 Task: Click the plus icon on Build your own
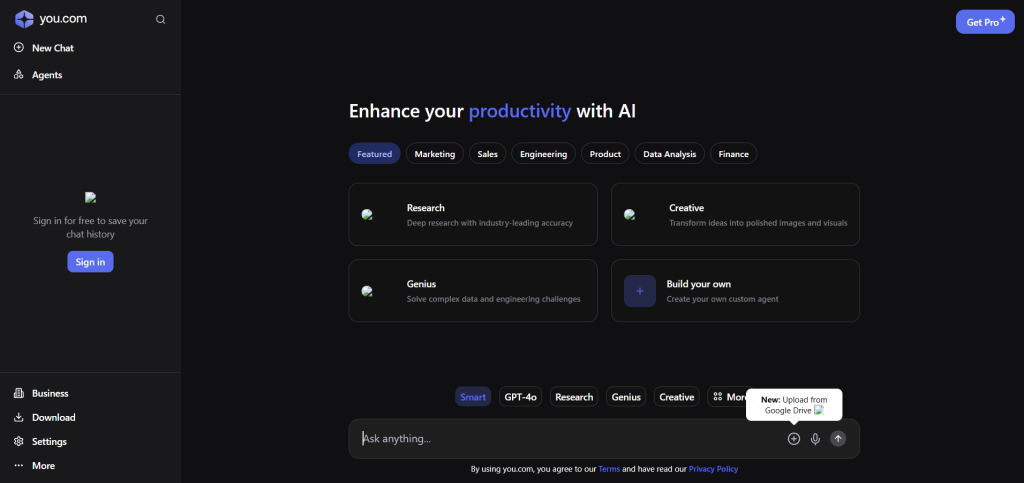coord(640,291)
